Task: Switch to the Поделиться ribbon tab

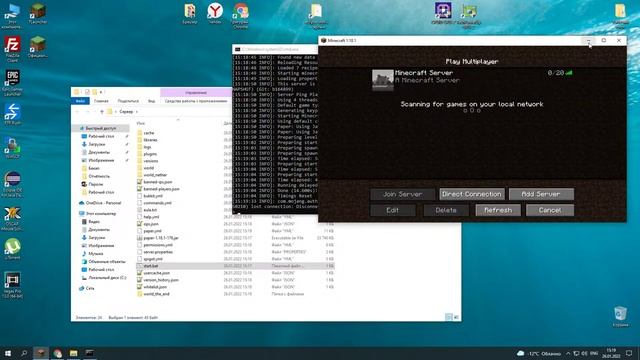Action: click(128, 101)
